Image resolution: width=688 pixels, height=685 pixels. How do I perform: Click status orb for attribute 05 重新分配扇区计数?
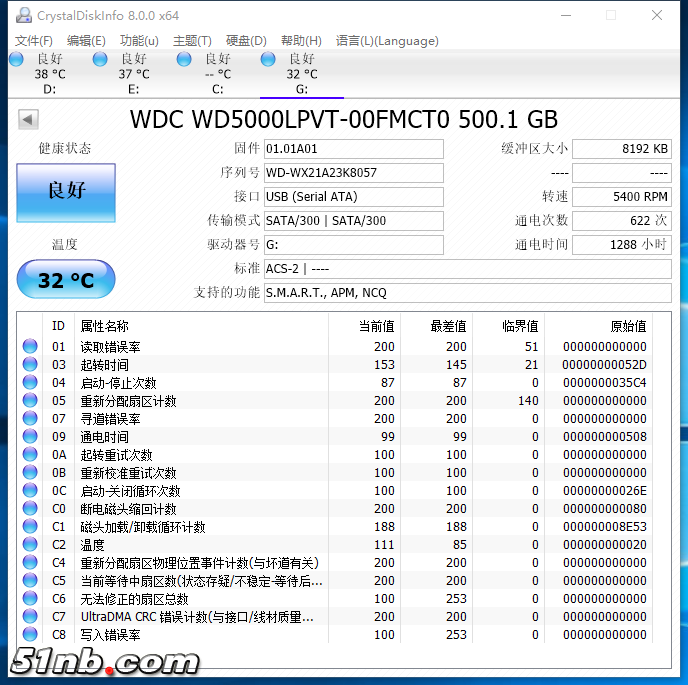(x=30, y=401)
